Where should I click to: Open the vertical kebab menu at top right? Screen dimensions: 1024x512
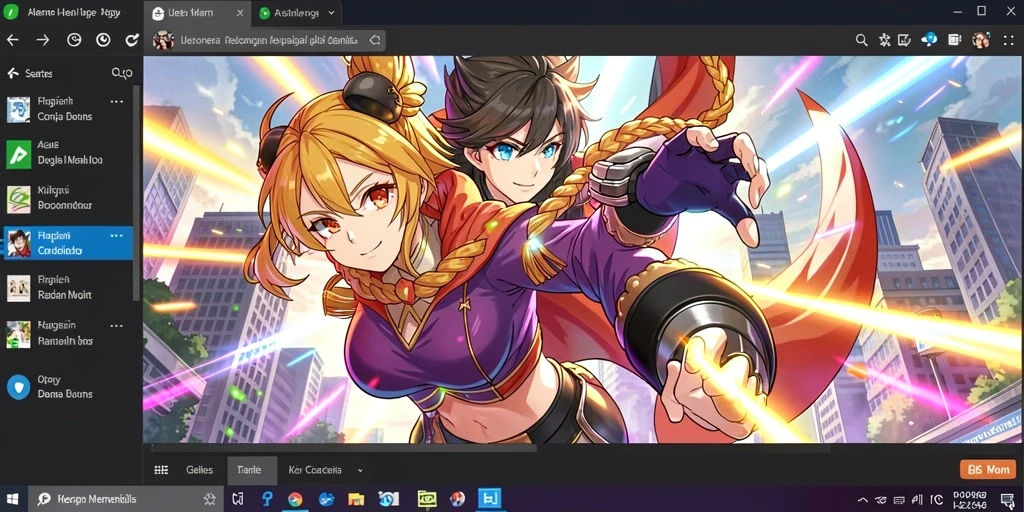1006,40
